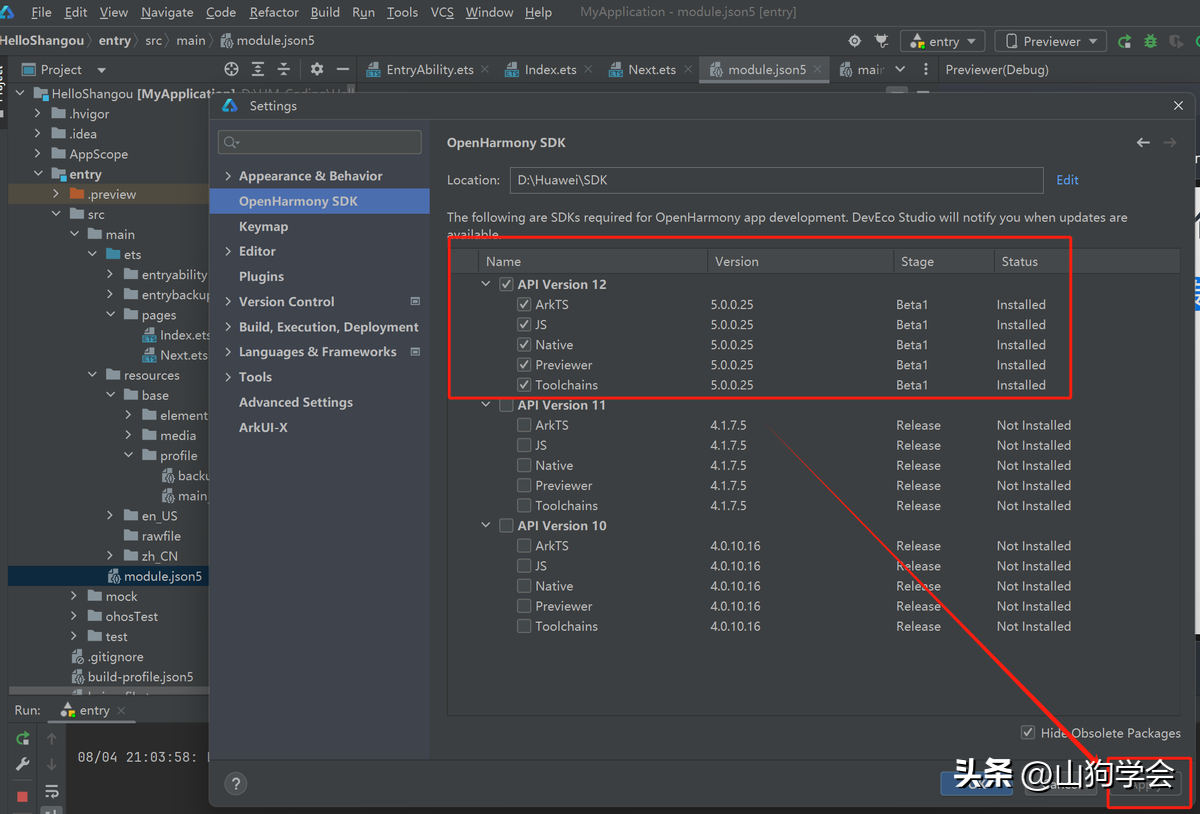Expand Editor settings section
The width and height of the screenshot is (1200, 814).
coord(228,251)
